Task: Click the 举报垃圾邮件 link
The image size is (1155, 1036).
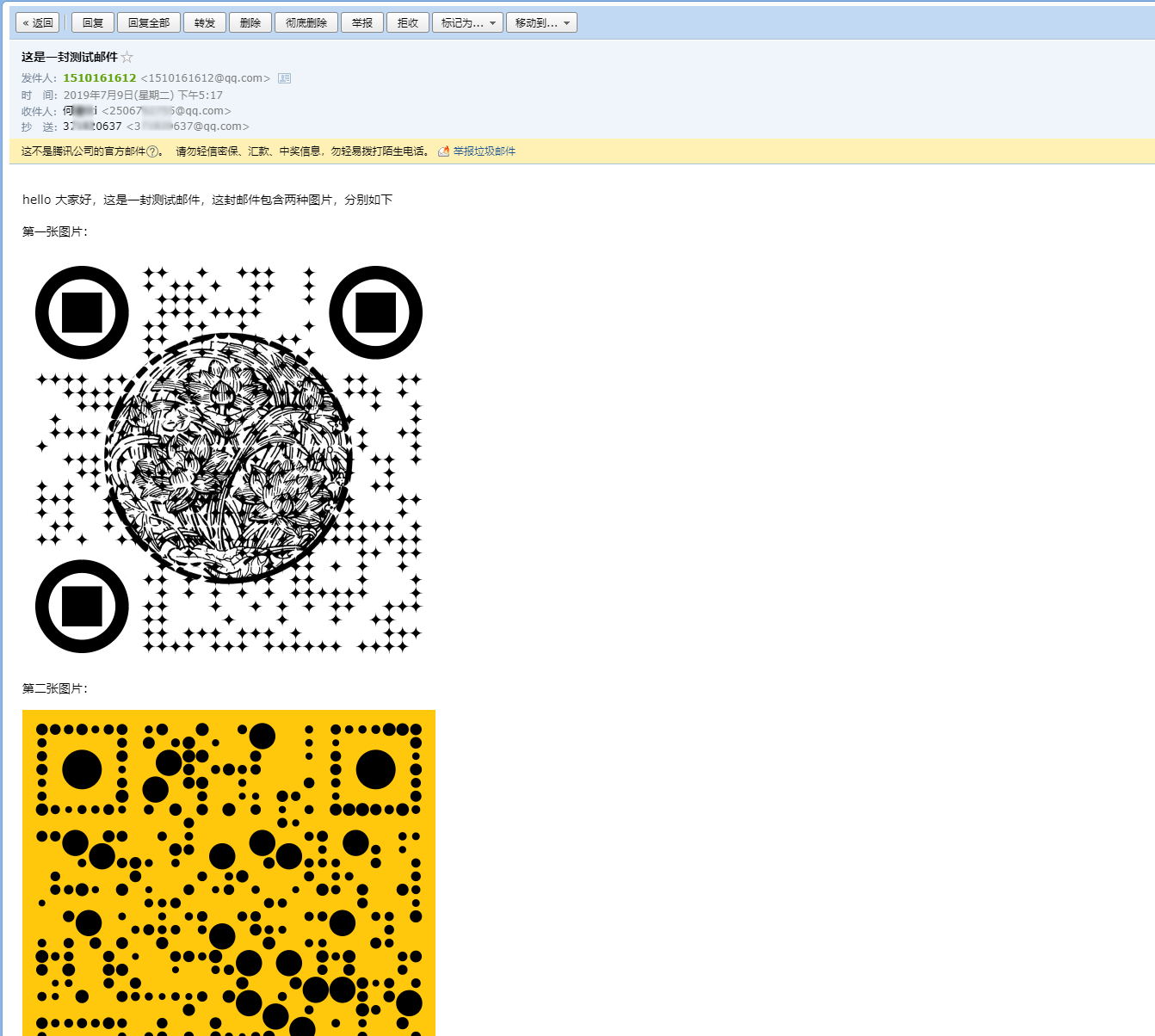Action: click(485, 151)
